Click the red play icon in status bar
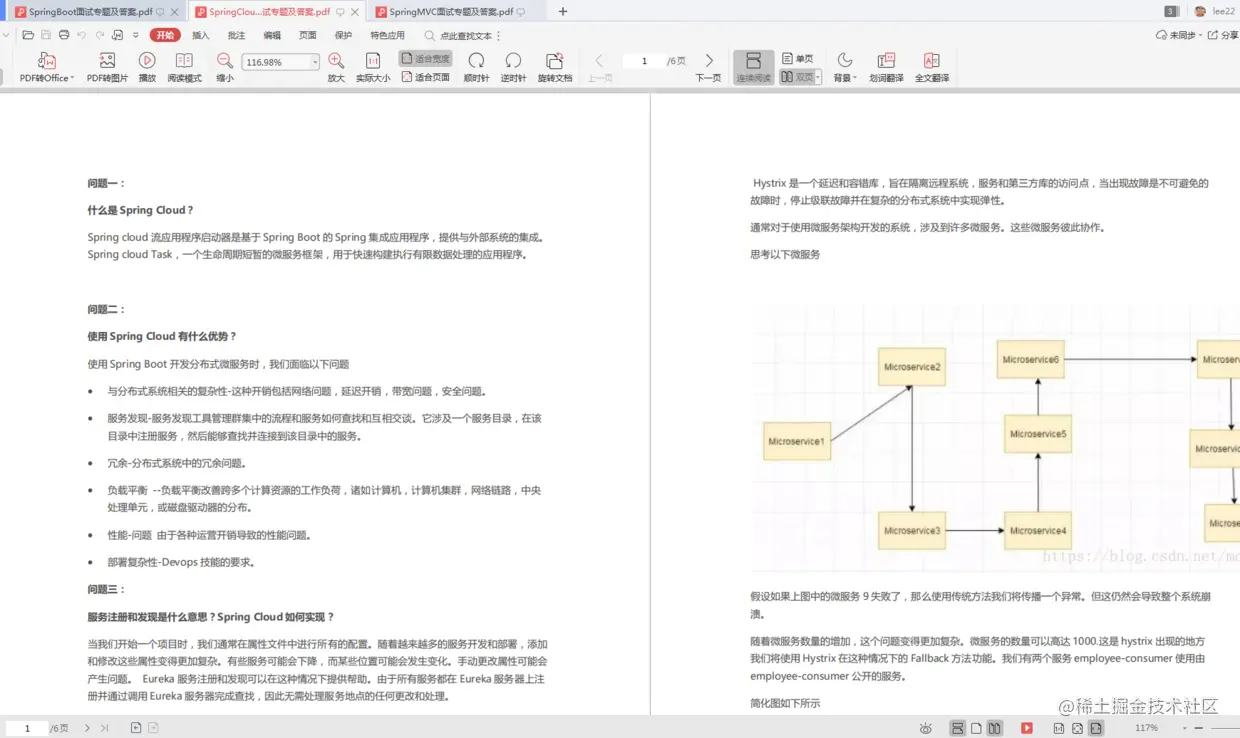 click(x=1026, y=728)
